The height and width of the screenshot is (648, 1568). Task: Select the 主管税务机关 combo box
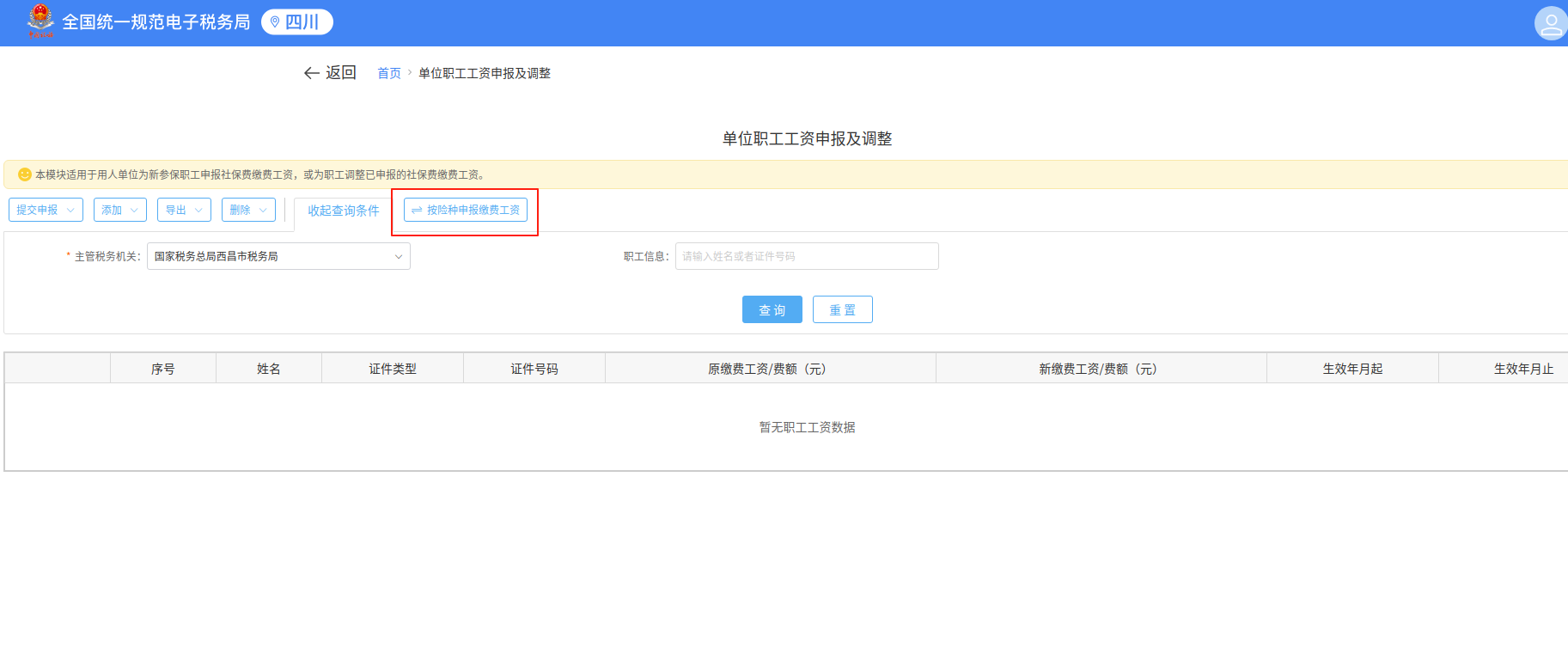278,256
